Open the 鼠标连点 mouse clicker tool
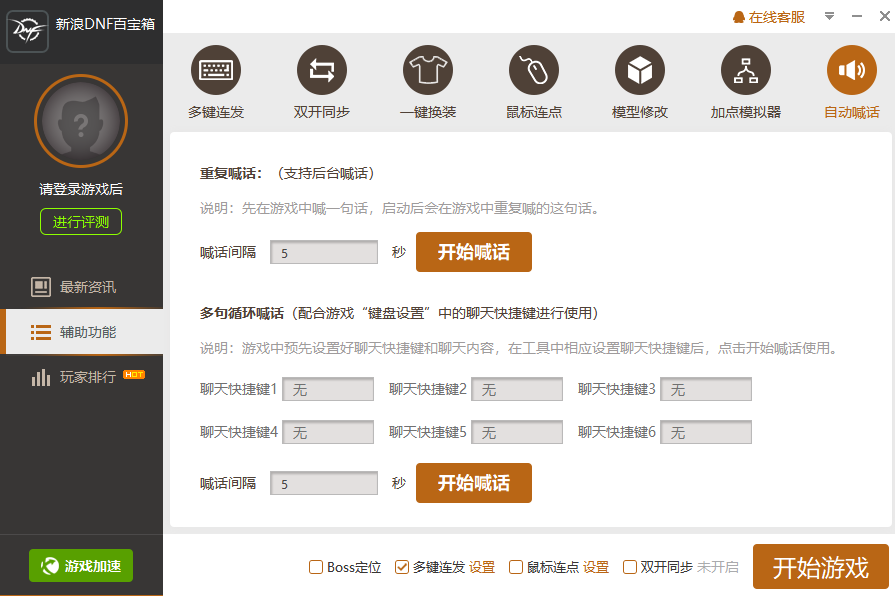Viewport: 895px width, 596px height. pos(534,70)
